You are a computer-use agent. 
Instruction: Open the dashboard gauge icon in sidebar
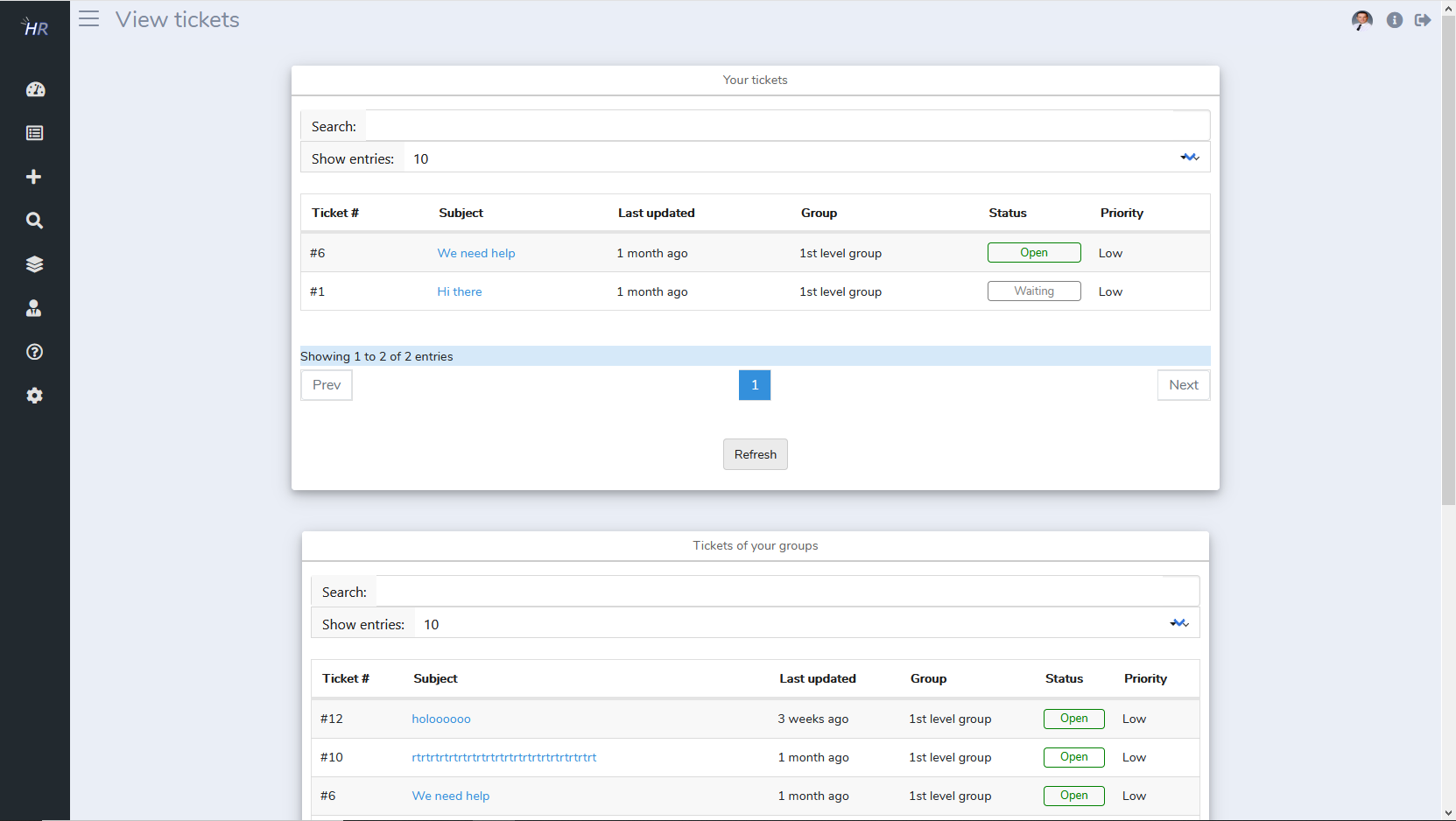tap(35, 89)
